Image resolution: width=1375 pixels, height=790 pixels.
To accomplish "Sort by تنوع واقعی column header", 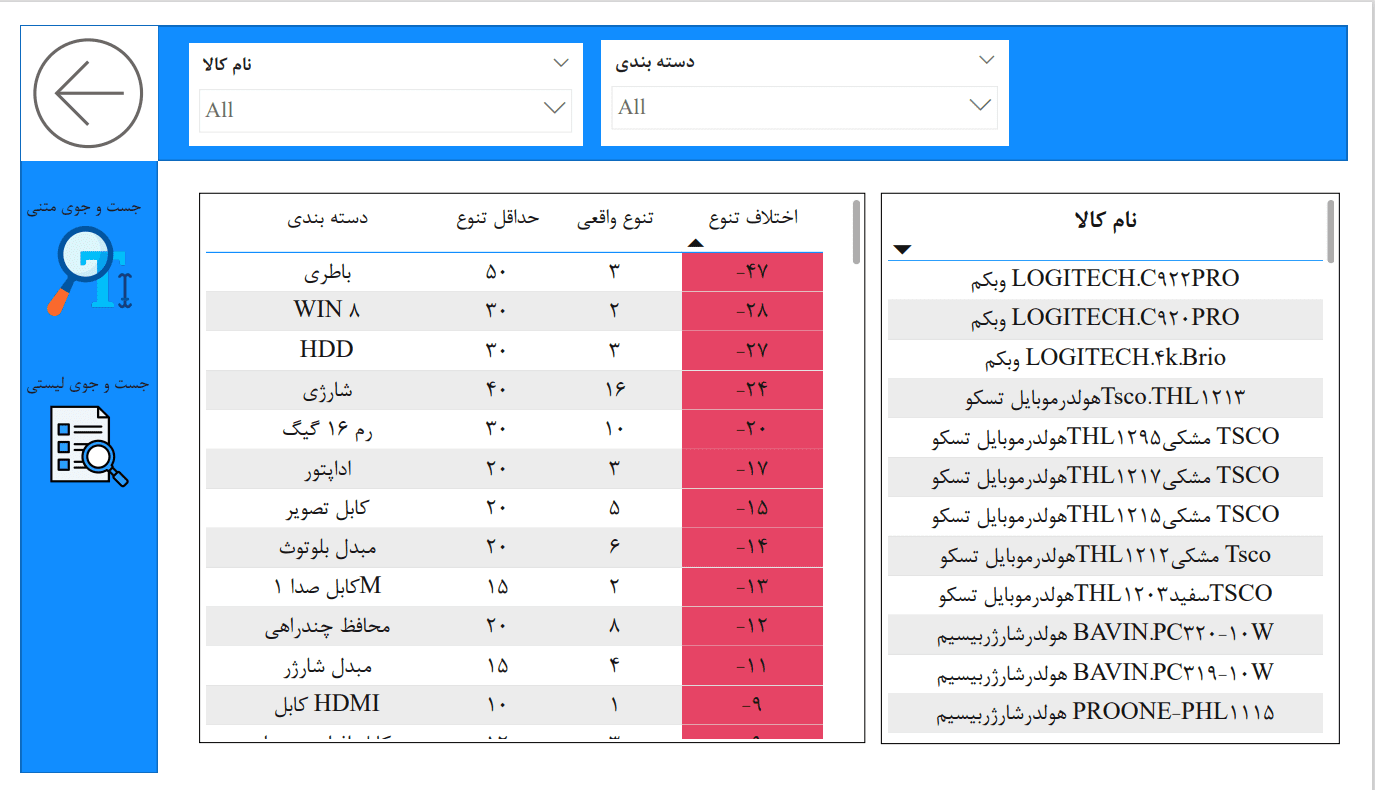I will pyautogui.click(x=615, y=218).
